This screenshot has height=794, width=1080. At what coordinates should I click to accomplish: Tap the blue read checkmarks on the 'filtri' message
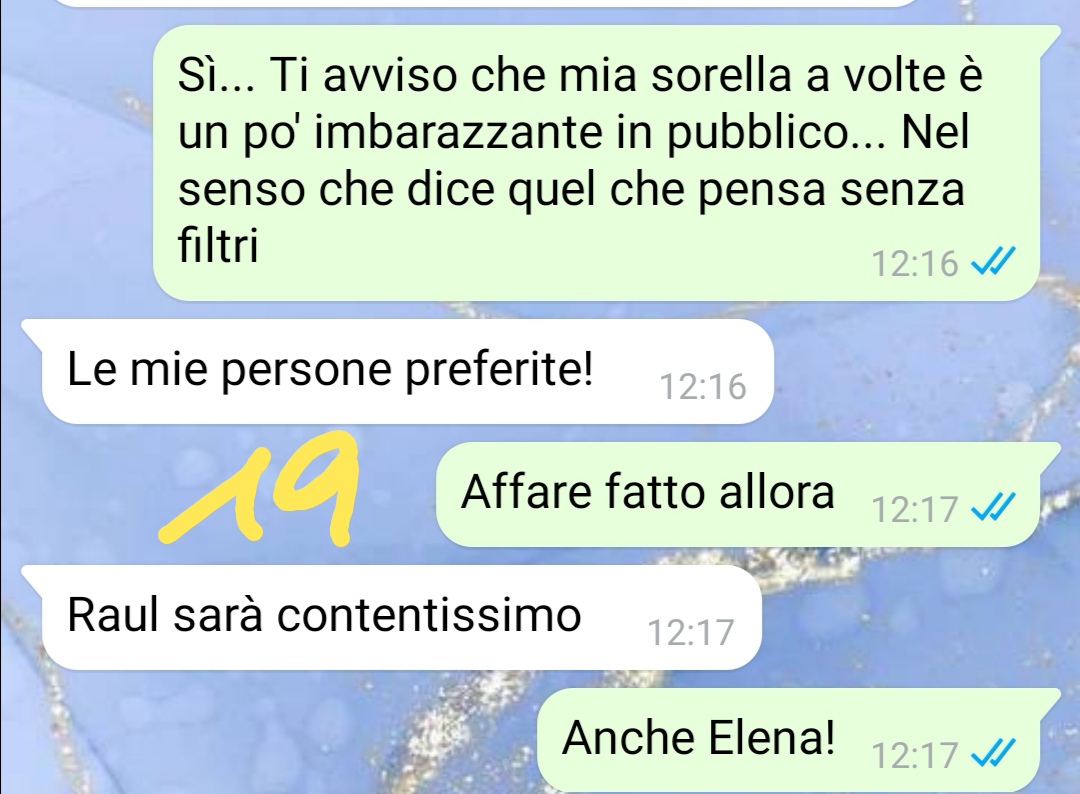(x=993, y=262)
